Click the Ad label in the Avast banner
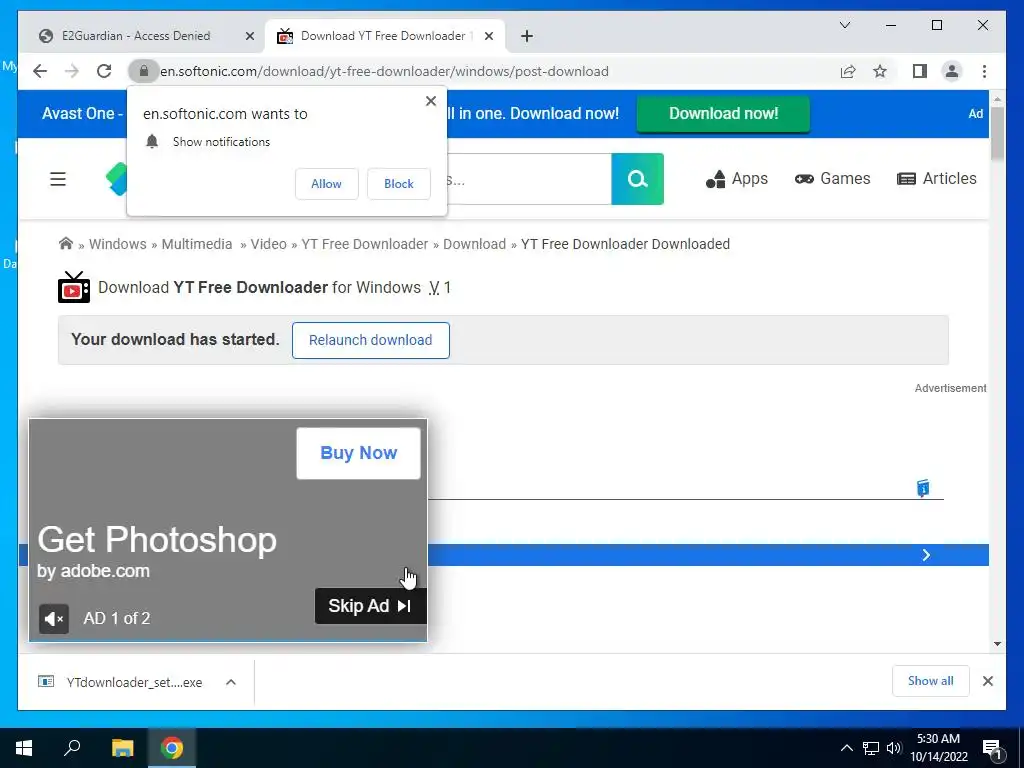This screenshot has width=1024, height=768. tap(976, 114)
